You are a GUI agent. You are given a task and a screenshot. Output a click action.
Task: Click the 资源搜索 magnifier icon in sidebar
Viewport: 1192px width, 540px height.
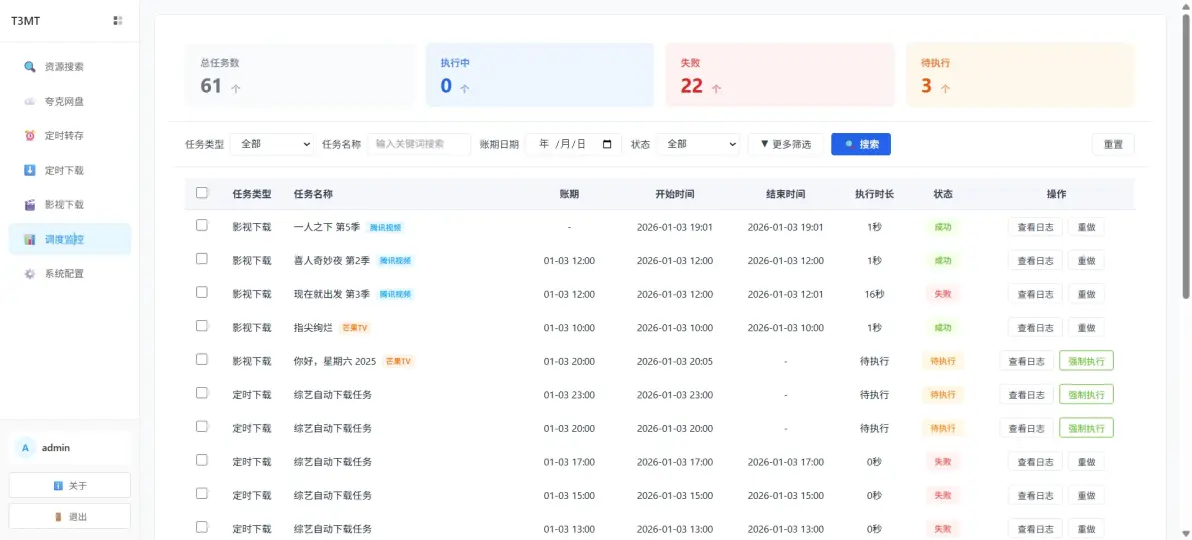click(x=30, y=67)
